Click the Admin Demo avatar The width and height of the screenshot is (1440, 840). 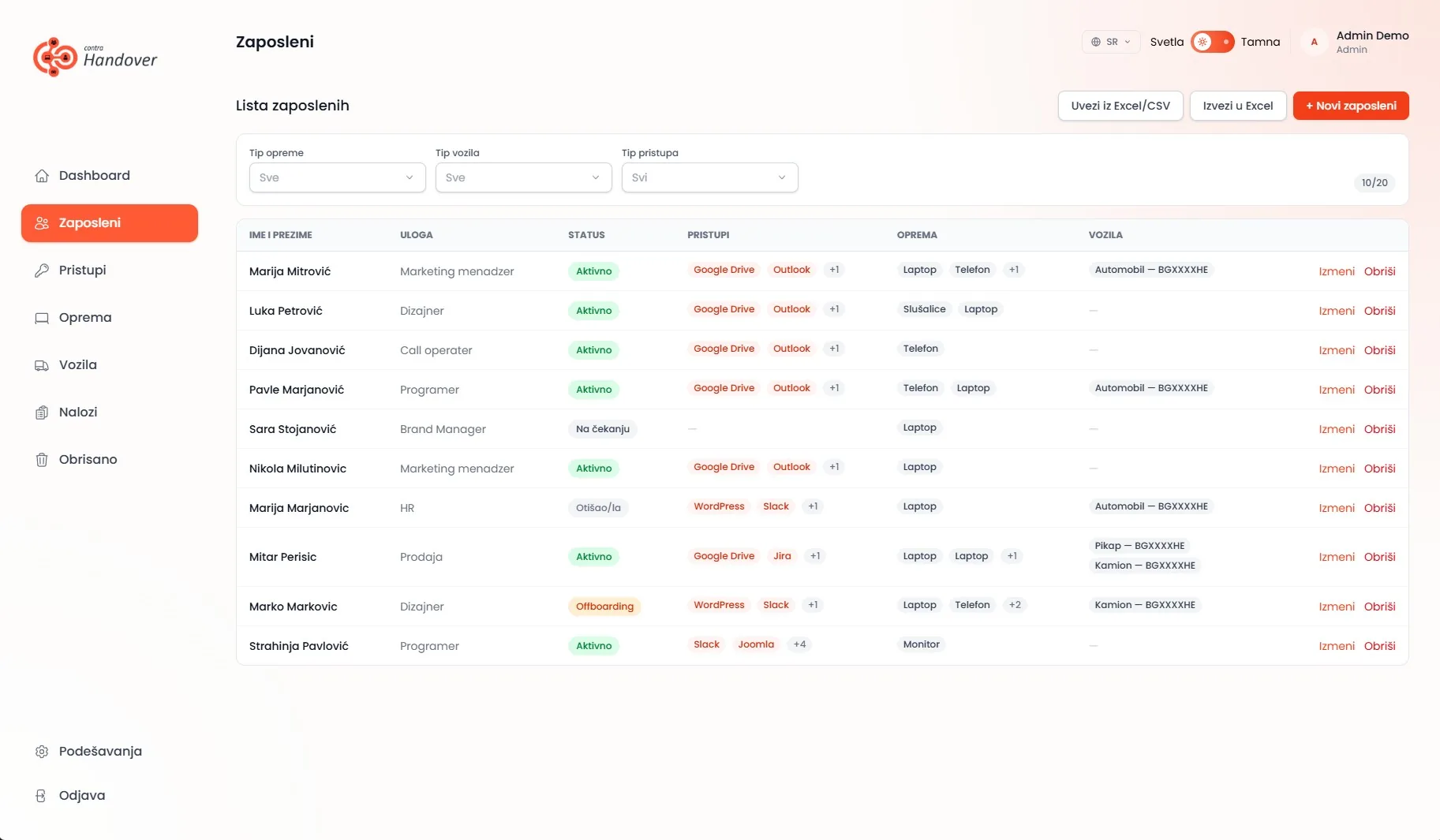pos(1314,42)
